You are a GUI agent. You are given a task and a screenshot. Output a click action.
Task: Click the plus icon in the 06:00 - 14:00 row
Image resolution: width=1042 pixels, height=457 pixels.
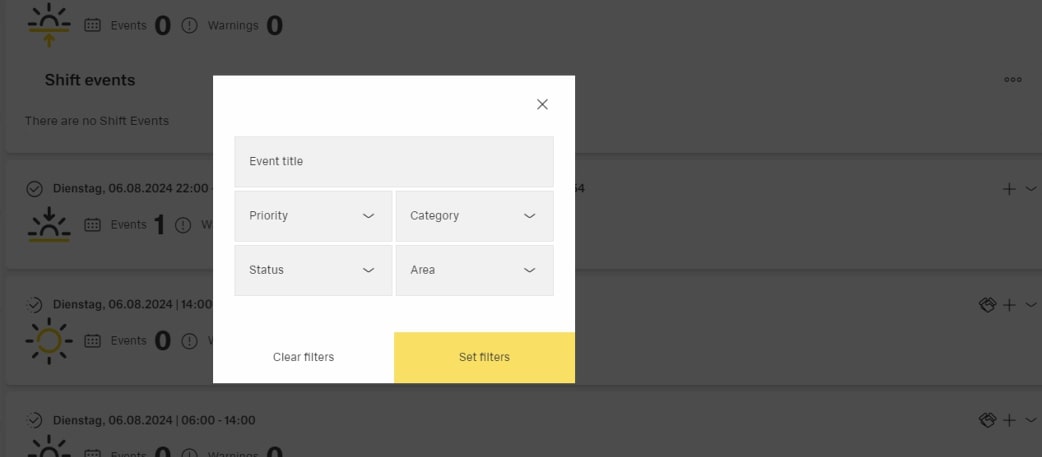tap(1009, 421)
